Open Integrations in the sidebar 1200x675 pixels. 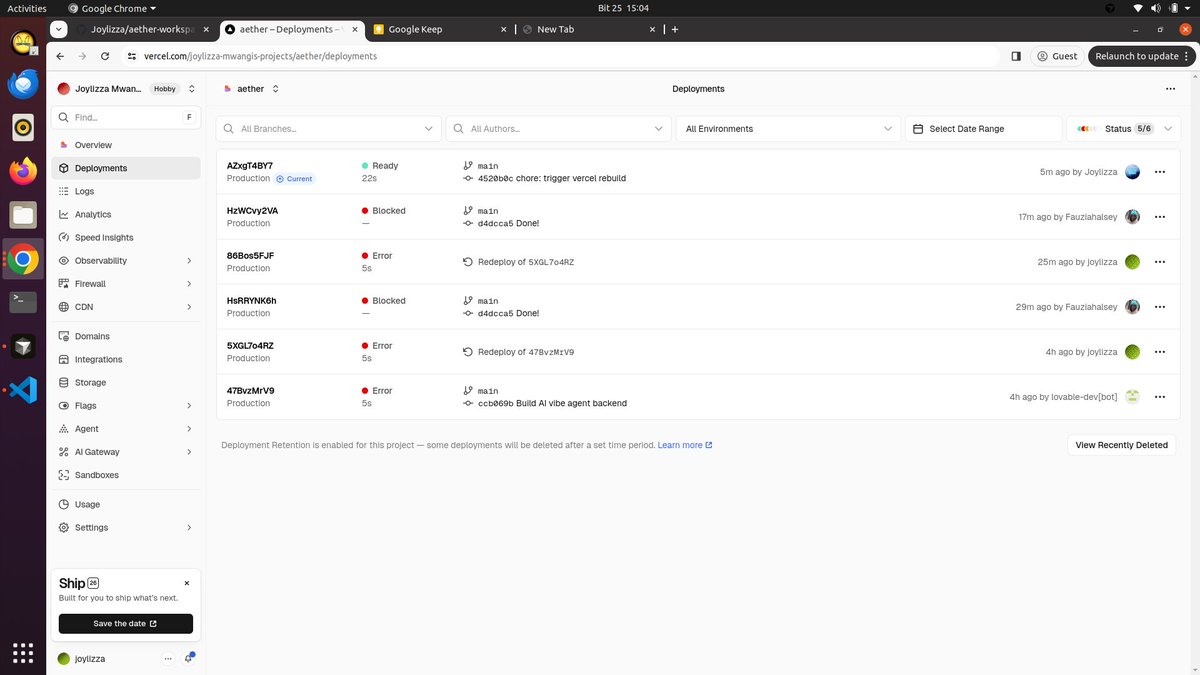[x=126, y=359]
